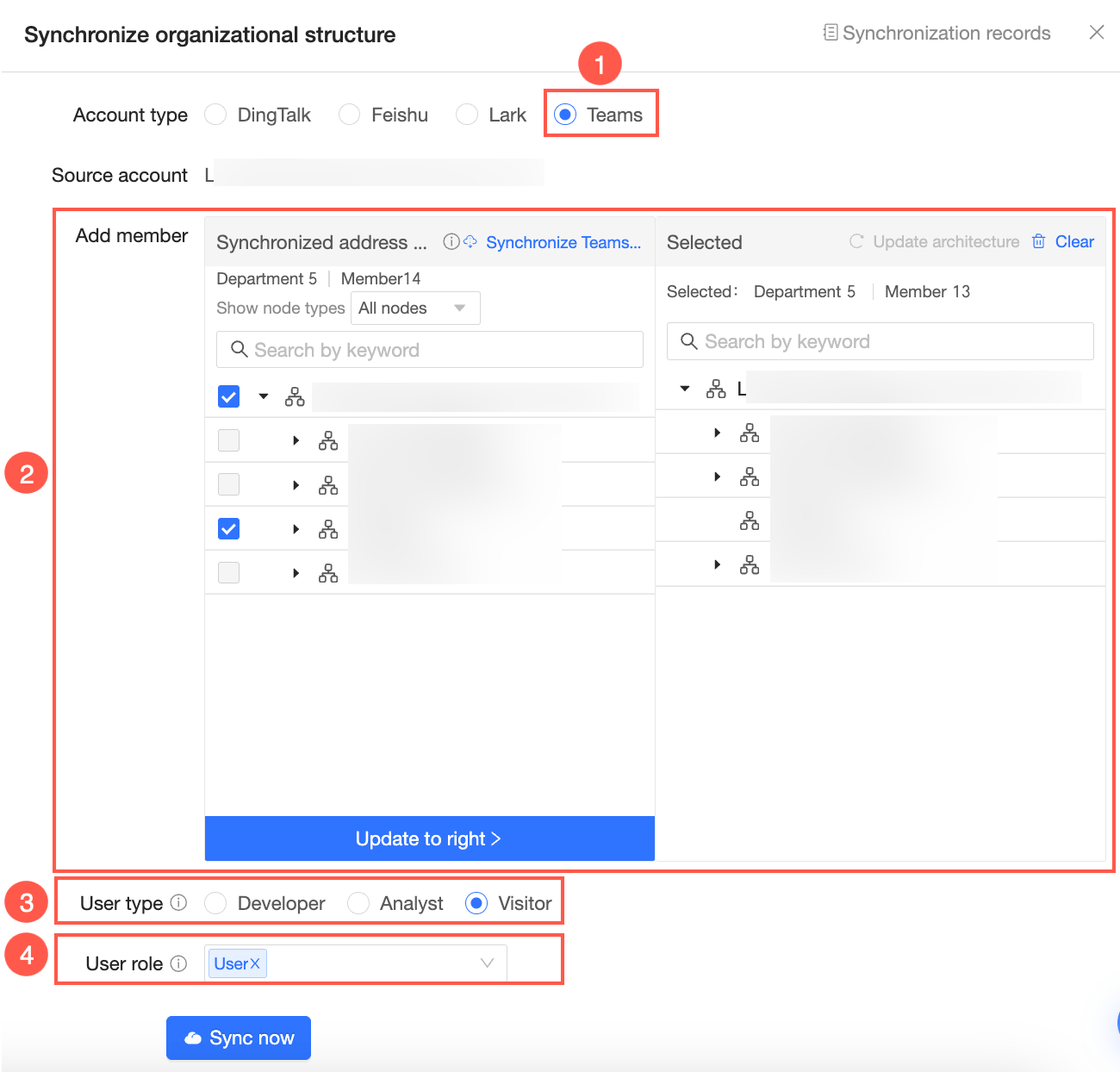
Task: Click the cloud sync icon for Teams
Action: [x=470, y=242]
